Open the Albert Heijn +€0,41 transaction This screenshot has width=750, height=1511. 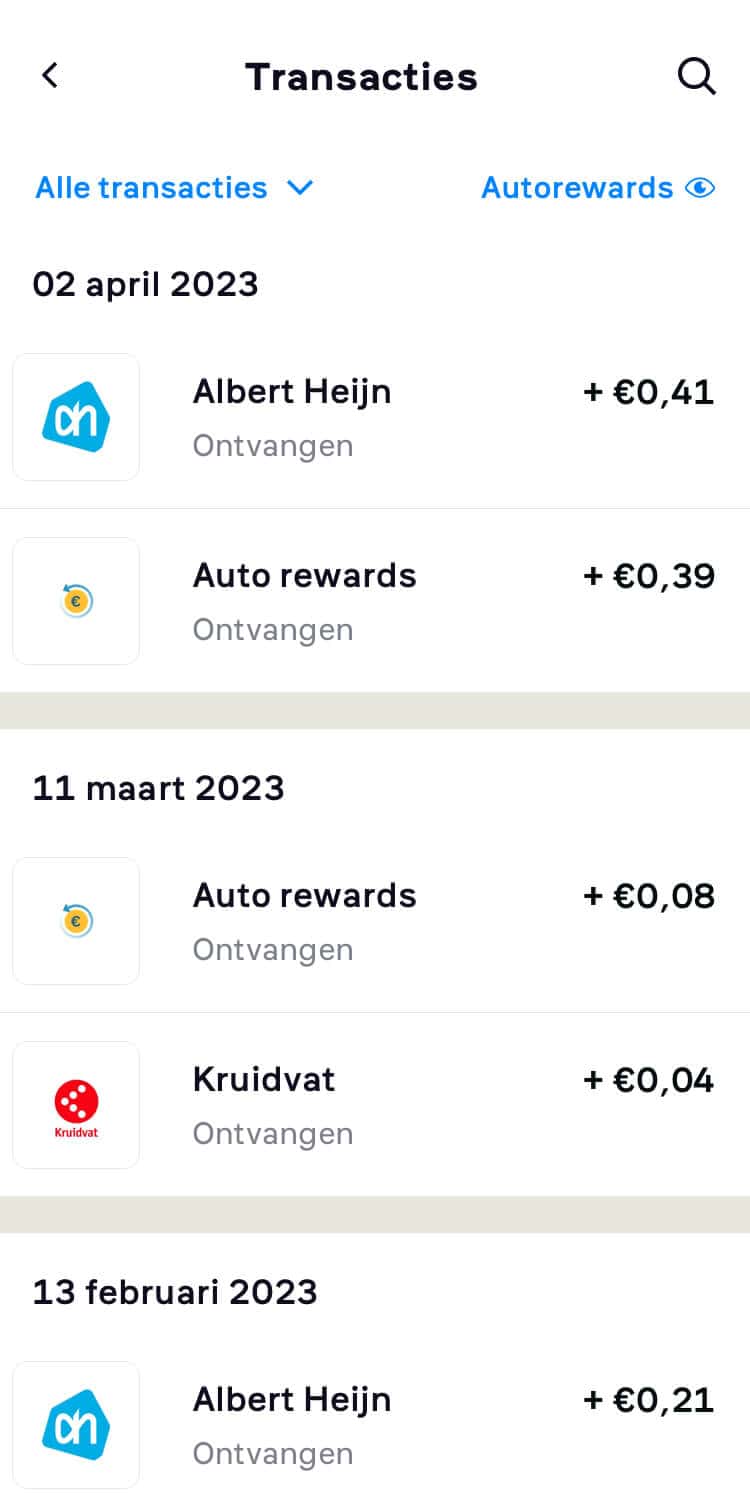pyautogui.click(x=375, y=417)
